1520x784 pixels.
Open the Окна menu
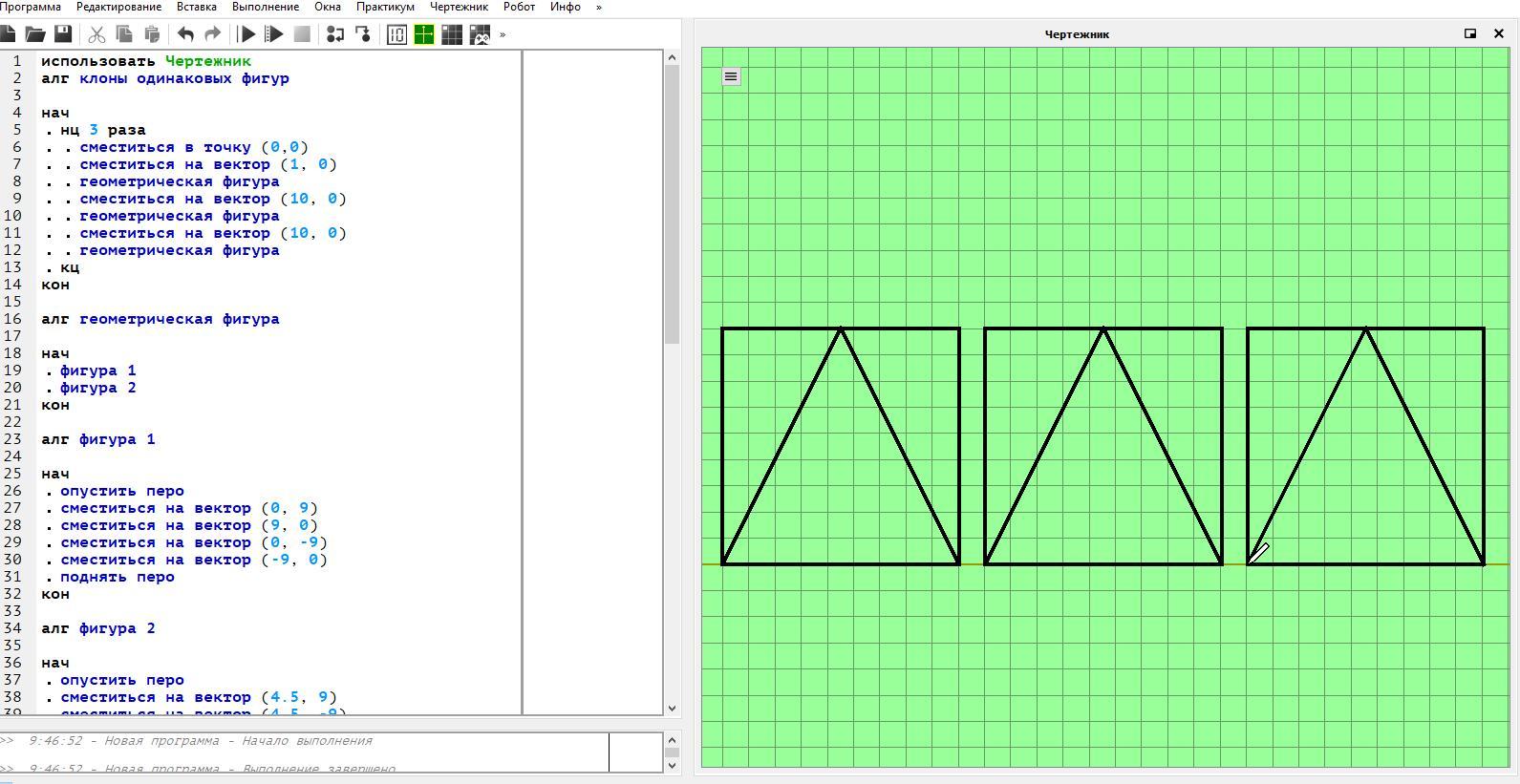[x=328, y=7]
